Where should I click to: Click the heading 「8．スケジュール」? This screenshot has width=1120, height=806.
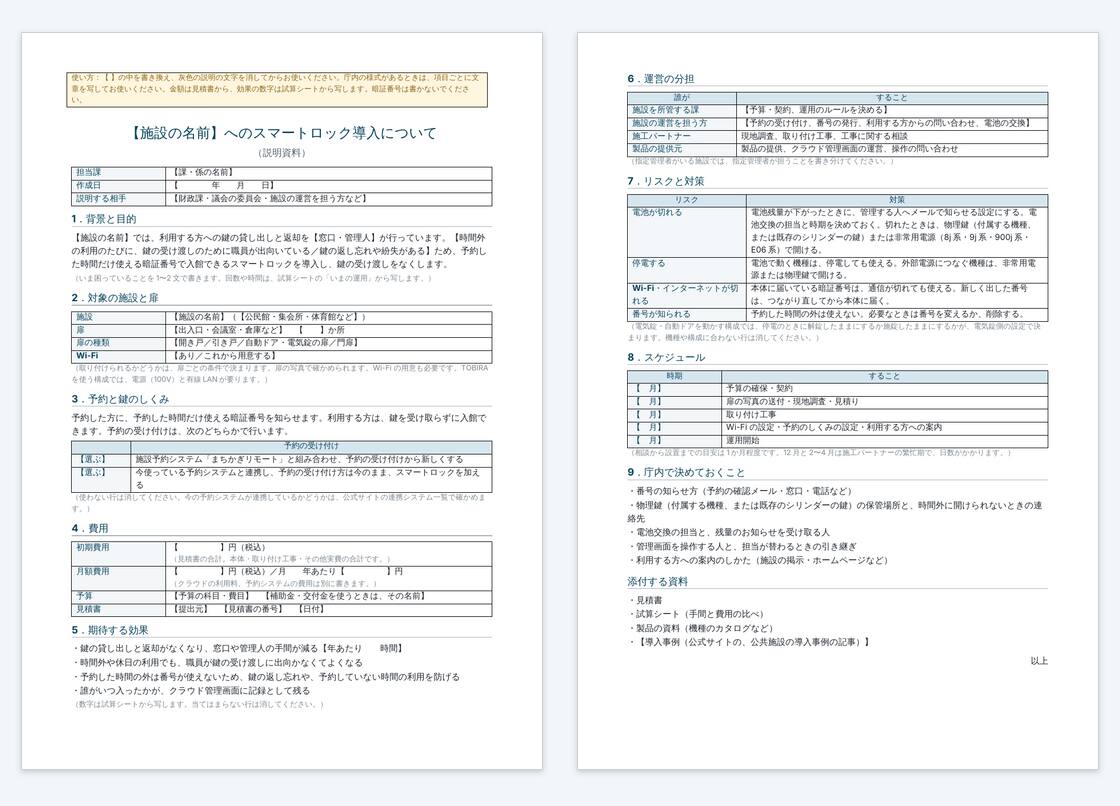(666, 357)
